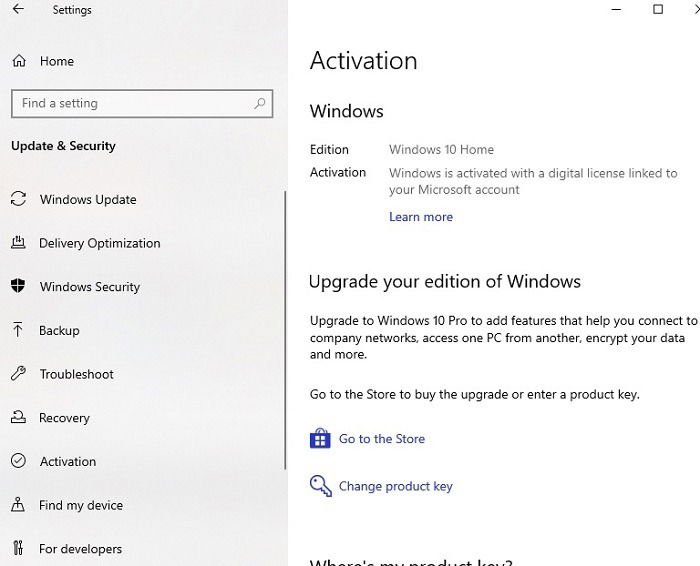Open Windows Update settings
700x566 pixels.
coord(88,200)
